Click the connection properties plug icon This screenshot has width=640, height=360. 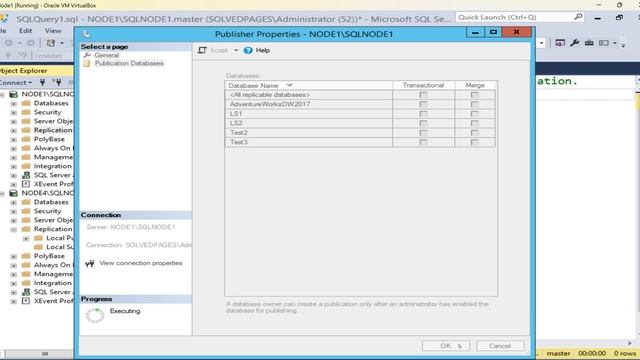[90, 263]
